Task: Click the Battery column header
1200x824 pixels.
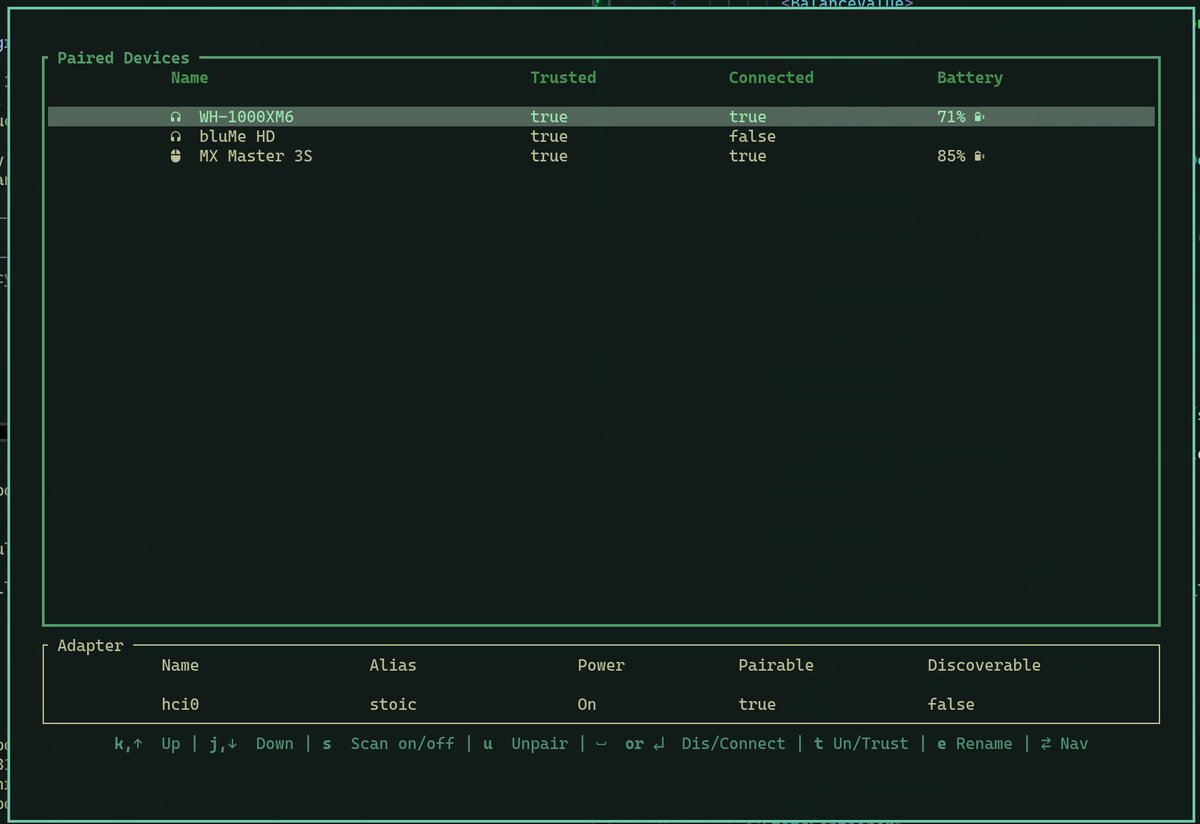Action: [969, 77]
